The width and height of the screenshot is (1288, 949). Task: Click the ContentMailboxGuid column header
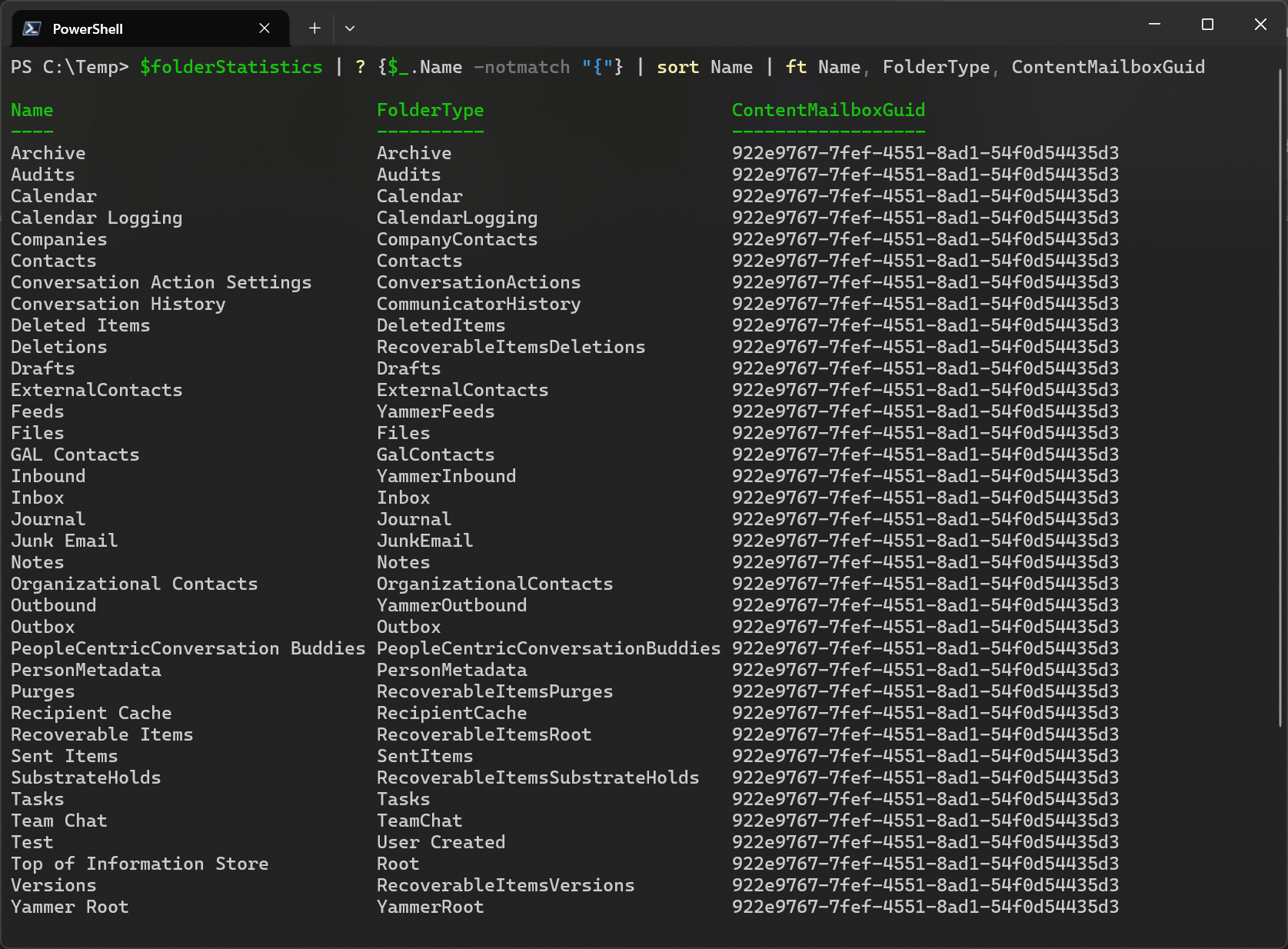(829, 110)
